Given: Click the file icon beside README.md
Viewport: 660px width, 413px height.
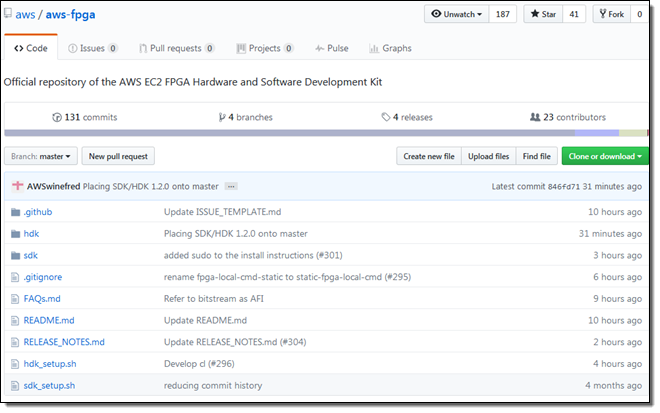Looking at the screenshot, I should tap(15, 320).
